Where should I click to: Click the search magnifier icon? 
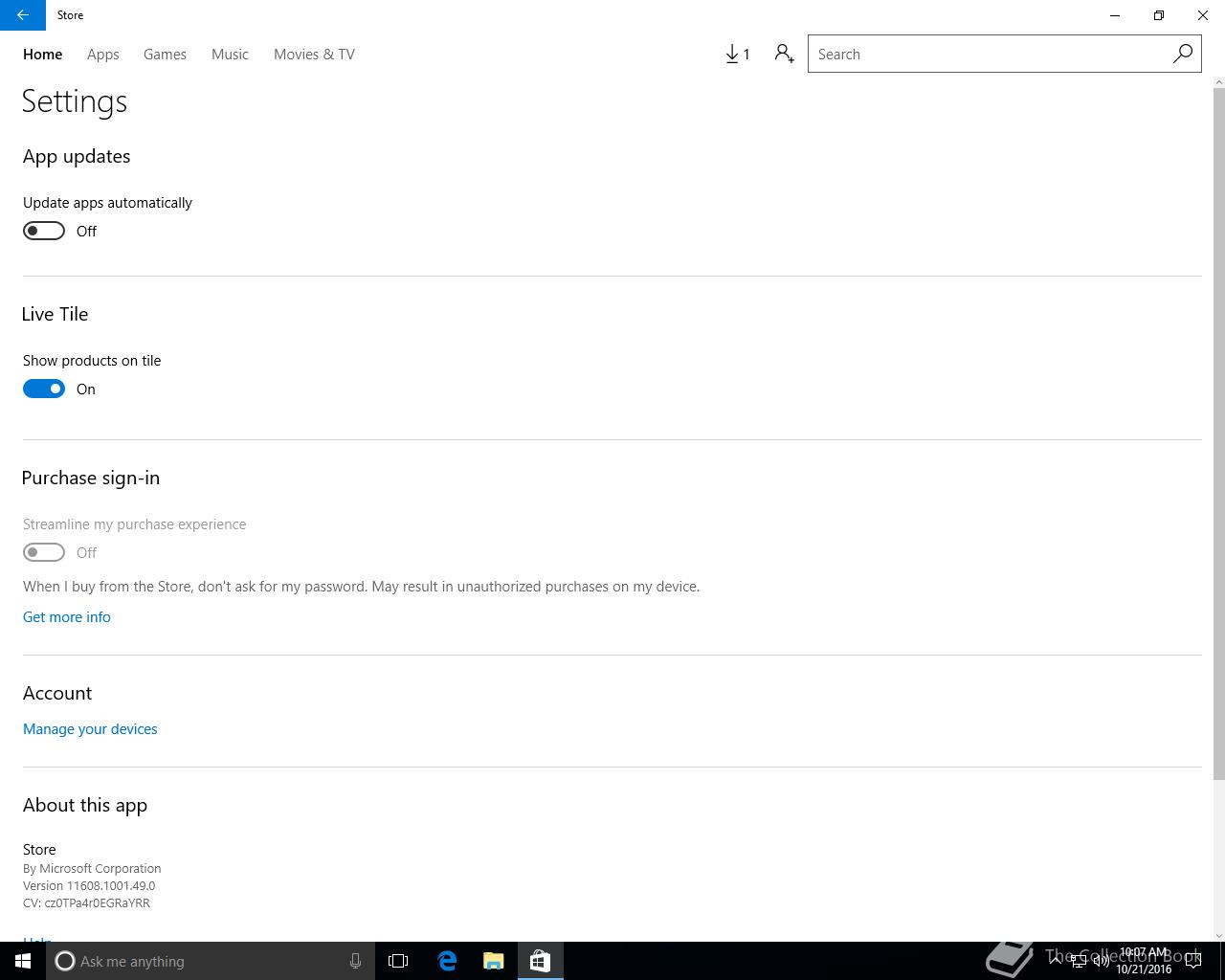tap(1183, 54)
